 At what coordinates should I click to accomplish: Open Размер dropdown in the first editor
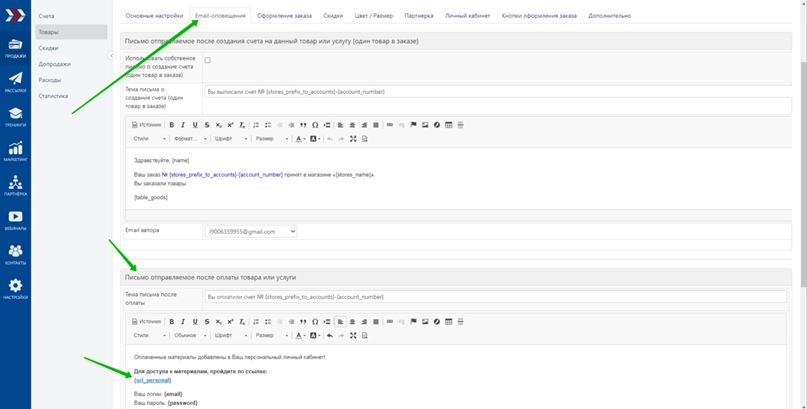pyautogui.click(x=272, y=139)
